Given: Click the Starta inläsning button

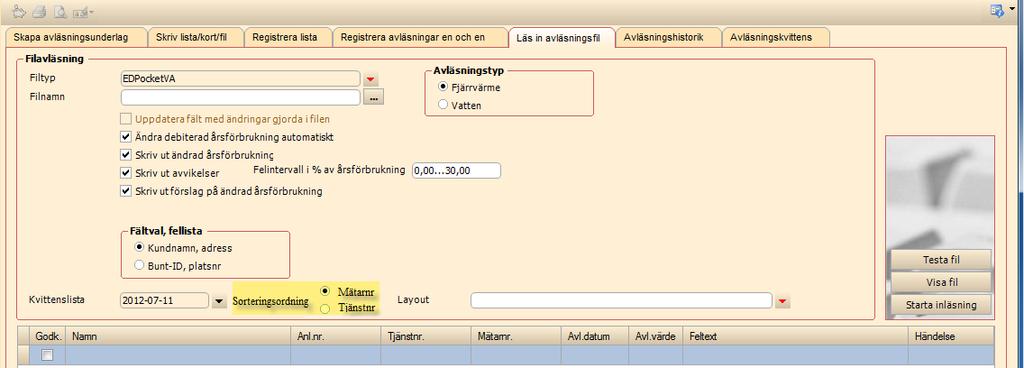Looking at the screenshot, I should tap(941, 305).
